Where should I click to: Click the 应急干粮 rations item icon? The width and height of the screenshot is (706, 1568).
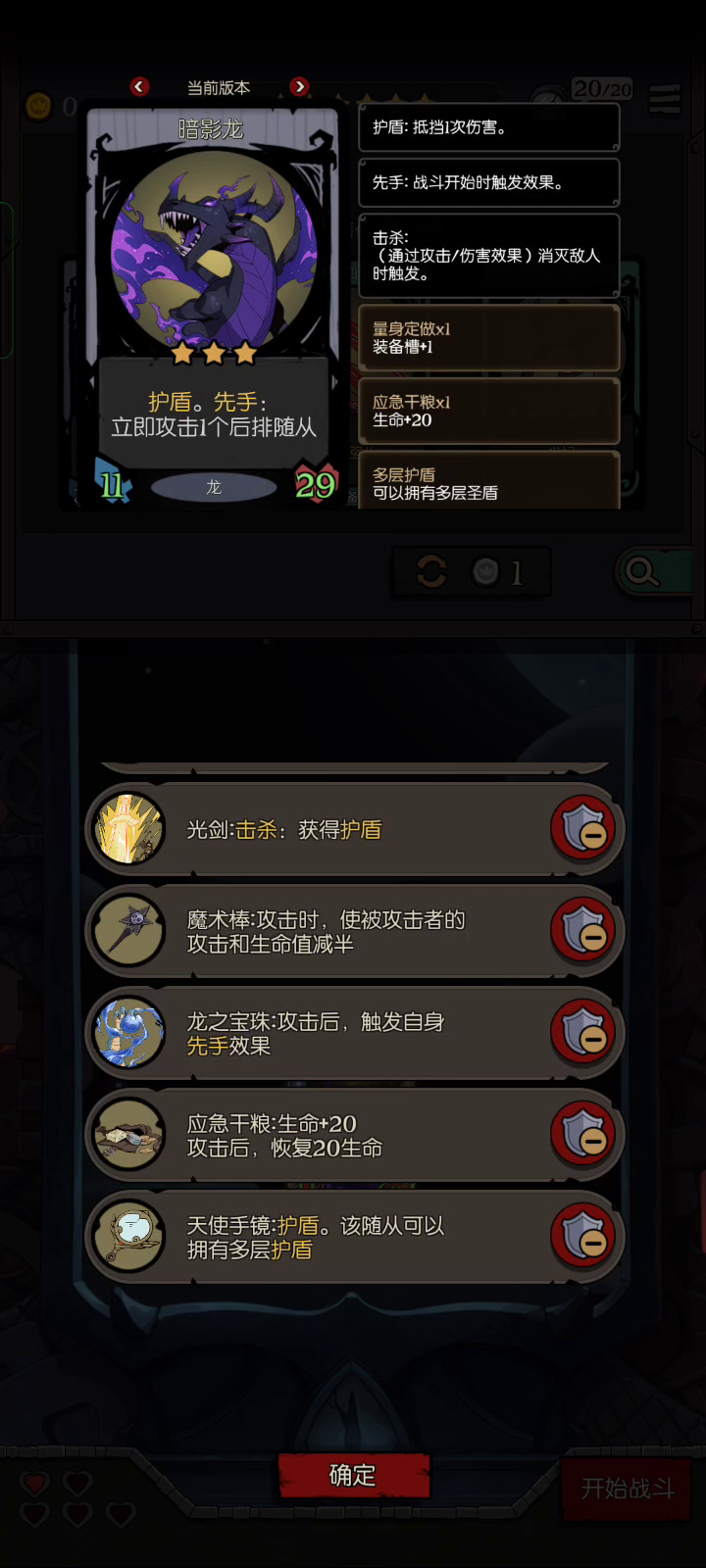click(x=129, y=1135)
